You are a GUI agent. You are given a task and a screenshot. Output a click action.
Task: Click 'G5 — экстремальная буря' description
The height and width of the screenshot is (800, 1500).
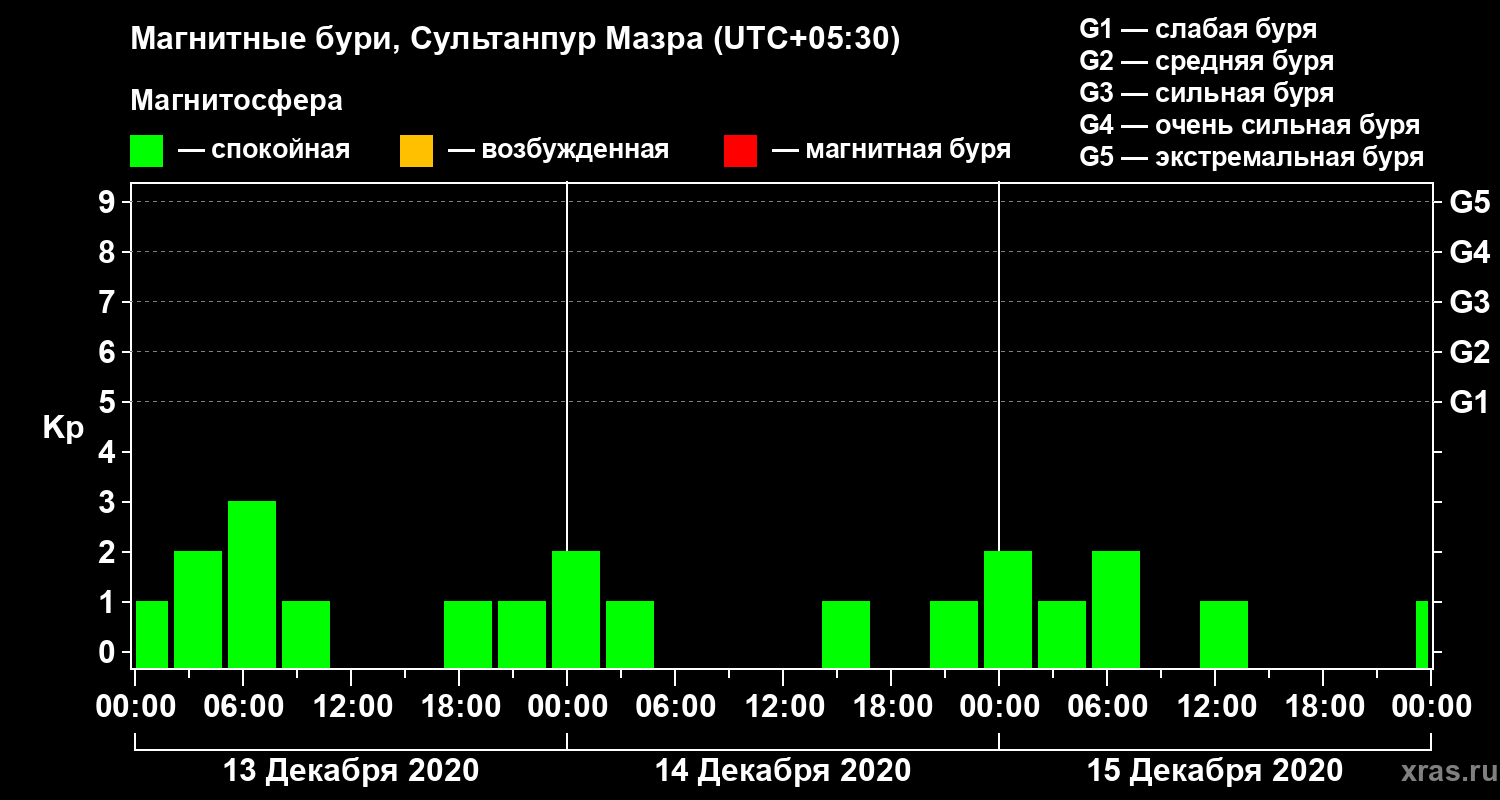pos(1252,158)
